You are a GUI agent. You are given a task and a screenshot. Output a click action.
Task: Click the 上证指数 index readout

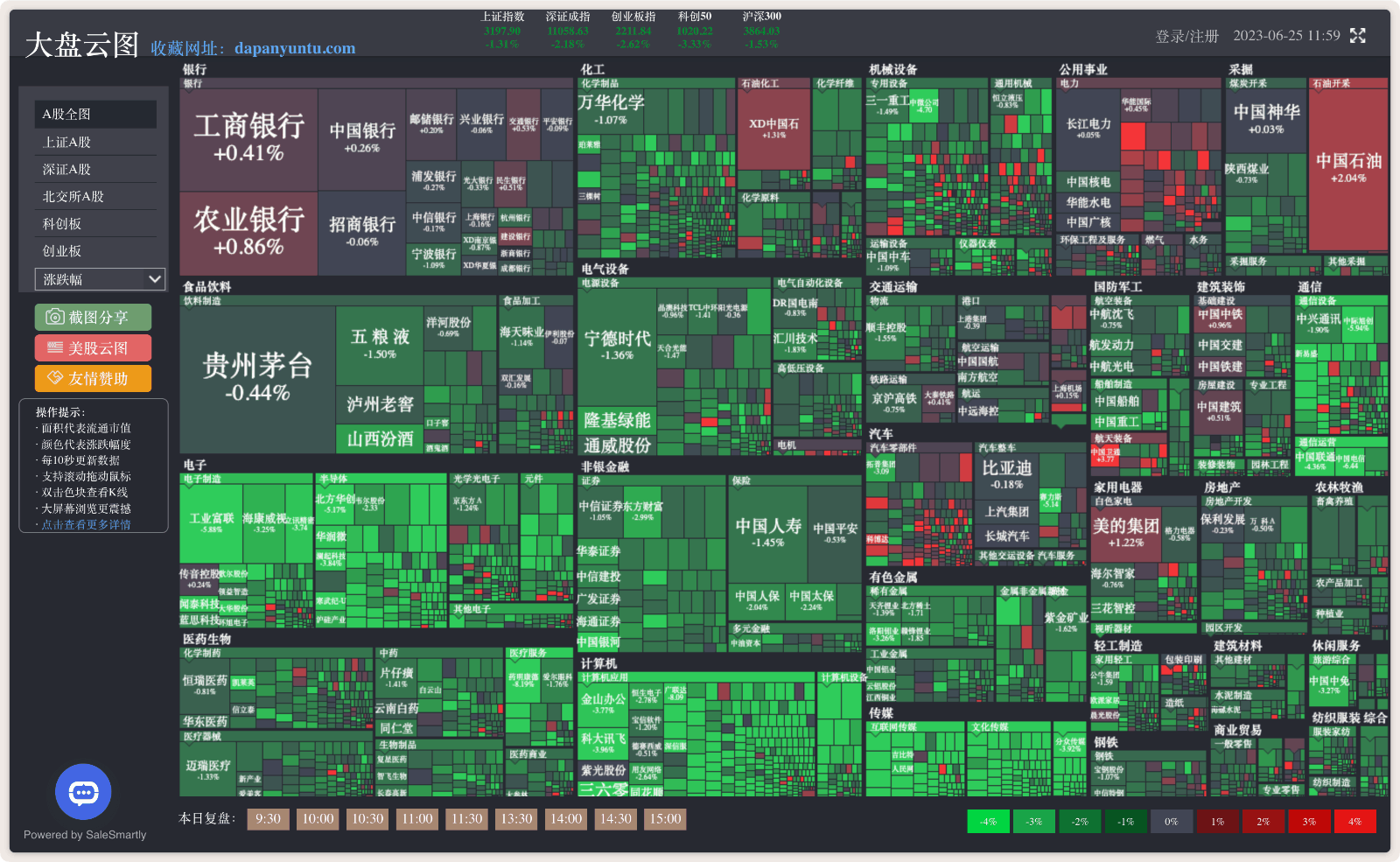(502, 30)
